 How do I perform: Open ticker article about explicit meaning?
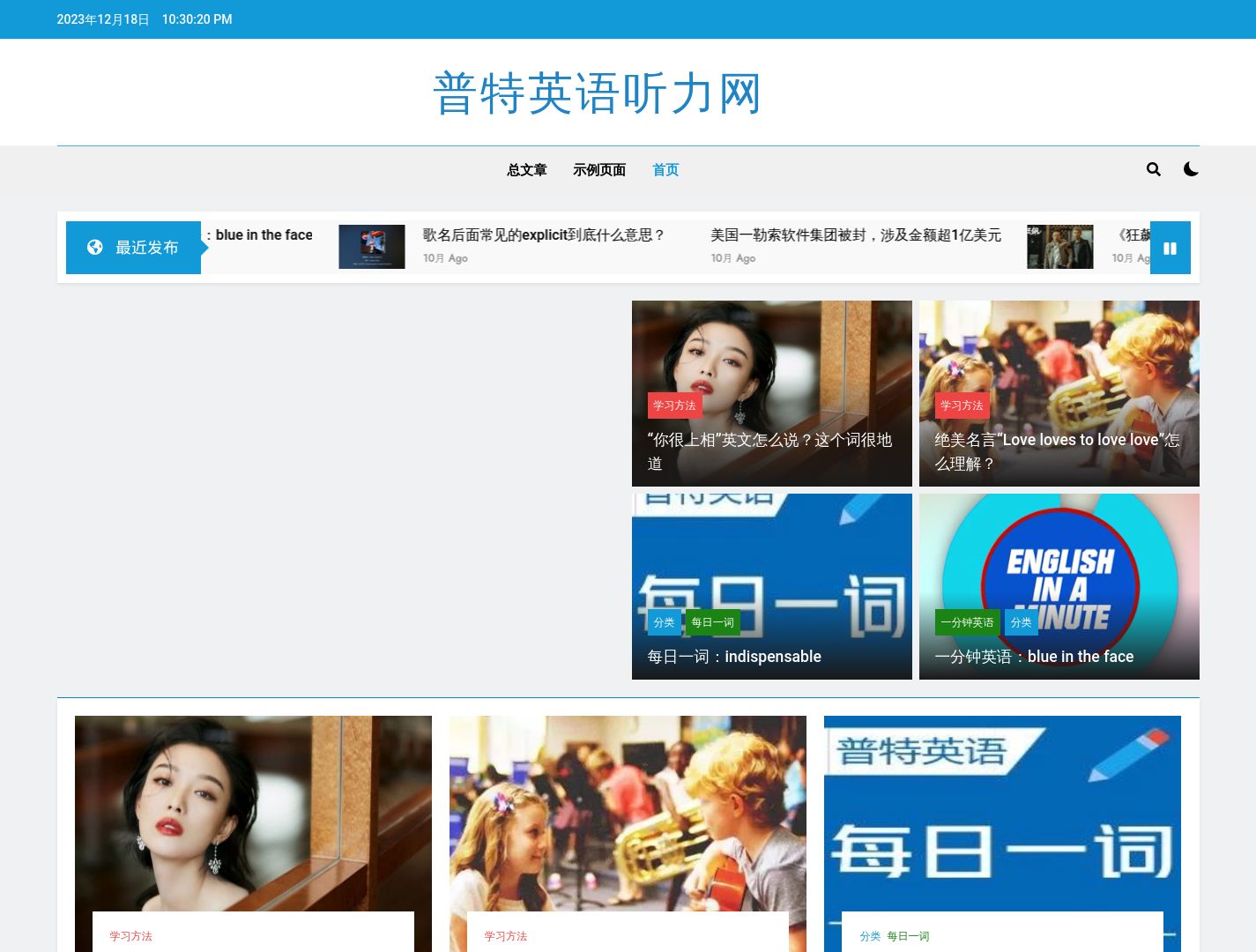coord(544,235)
